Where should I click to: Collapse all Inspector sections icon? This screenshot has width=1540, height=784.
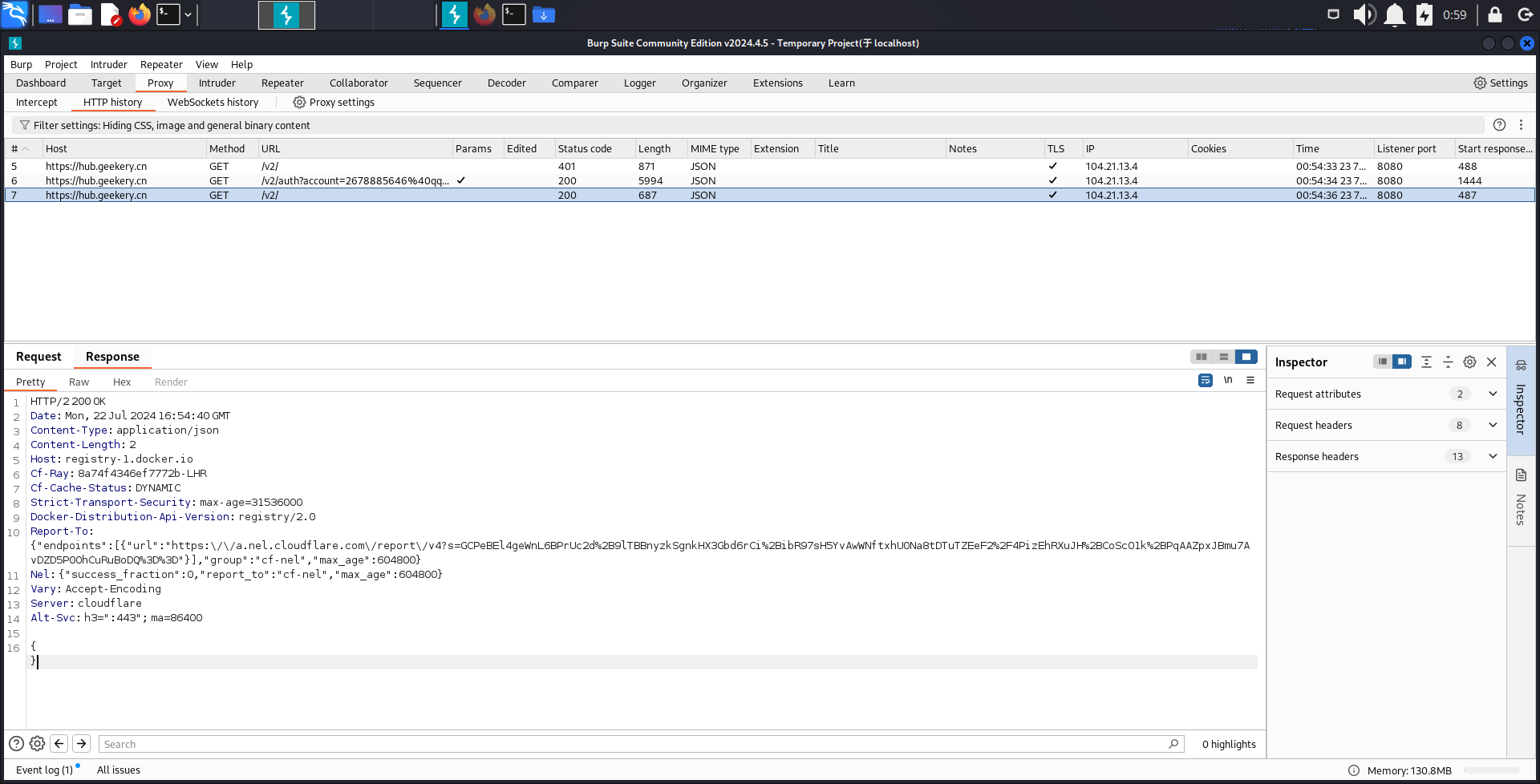point(1448,362)
